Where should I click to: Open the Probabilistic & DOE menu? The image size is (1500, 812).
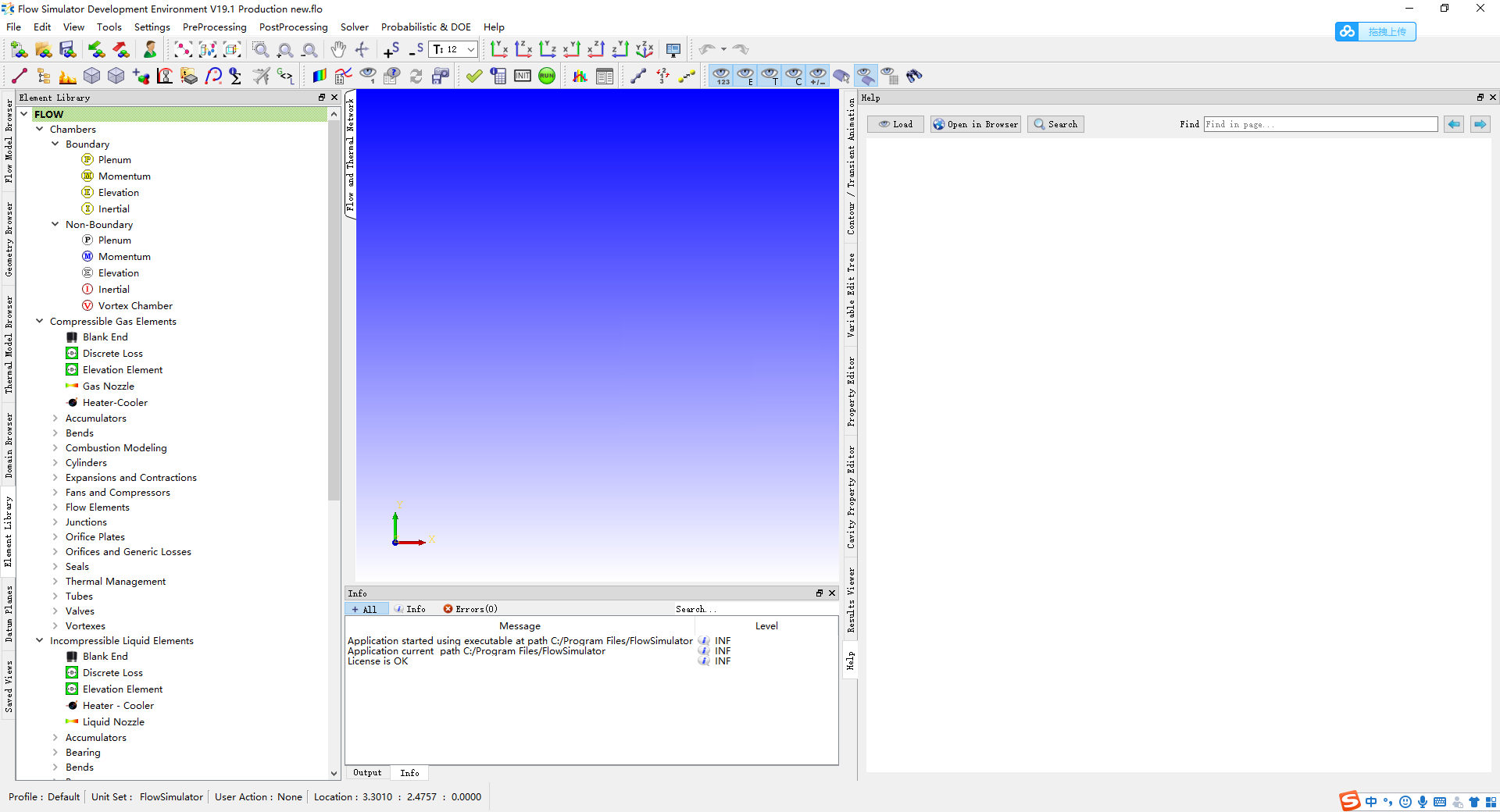pyautogui.click(x=426, y=27)
